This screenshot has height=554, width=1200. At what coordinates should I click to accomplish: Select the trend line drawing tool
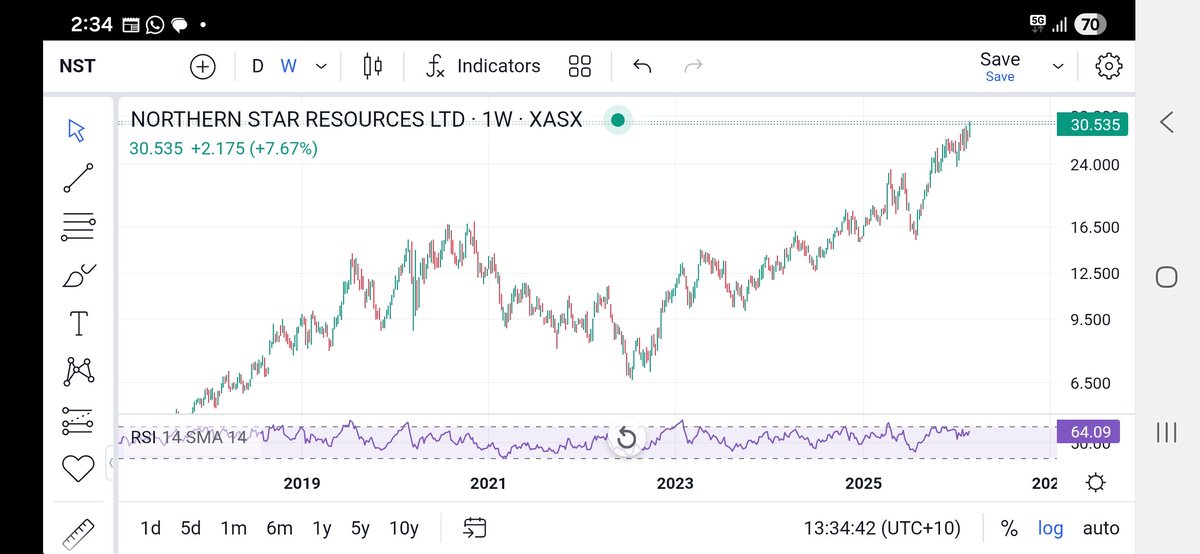[78, 178]
